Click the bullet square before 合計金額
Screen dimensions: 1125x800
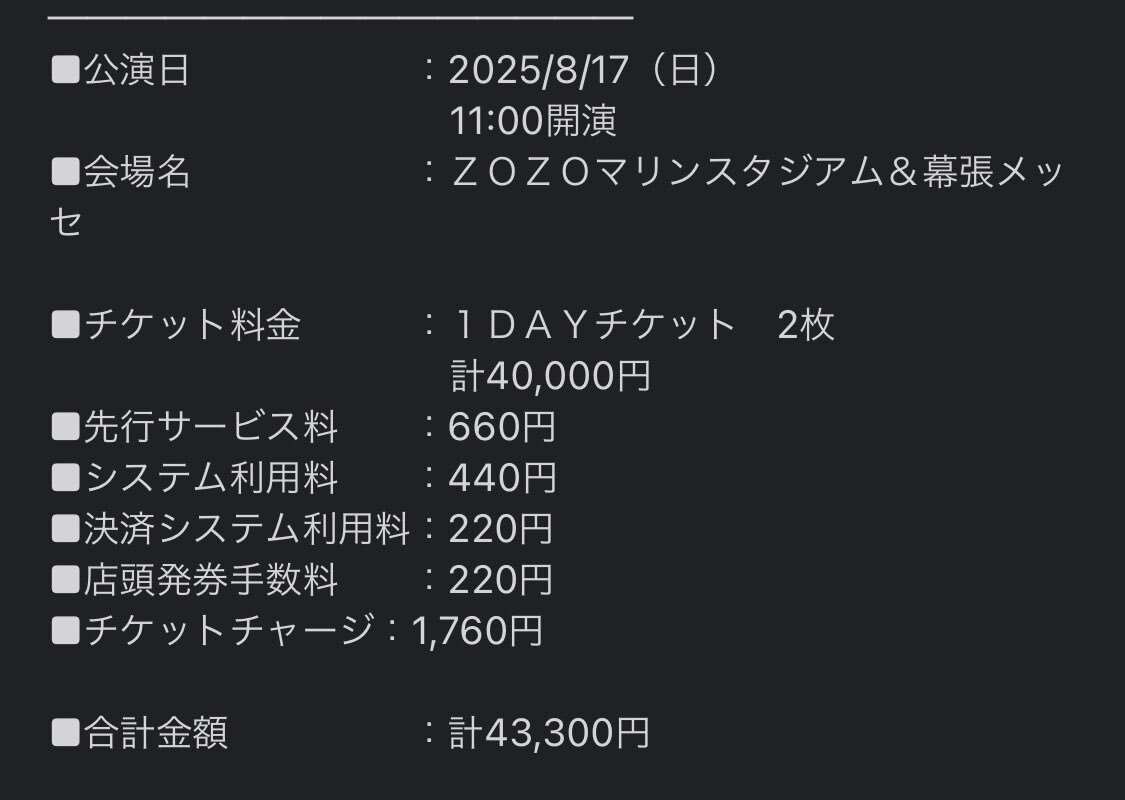(x=65, y=733)
